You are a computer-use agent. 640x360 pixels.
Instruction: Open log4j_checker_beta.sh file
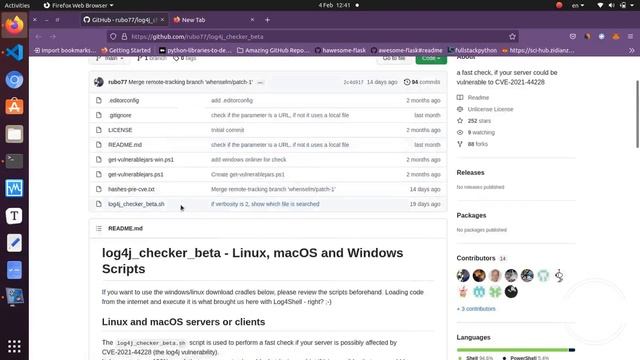(x=136, y=204)
